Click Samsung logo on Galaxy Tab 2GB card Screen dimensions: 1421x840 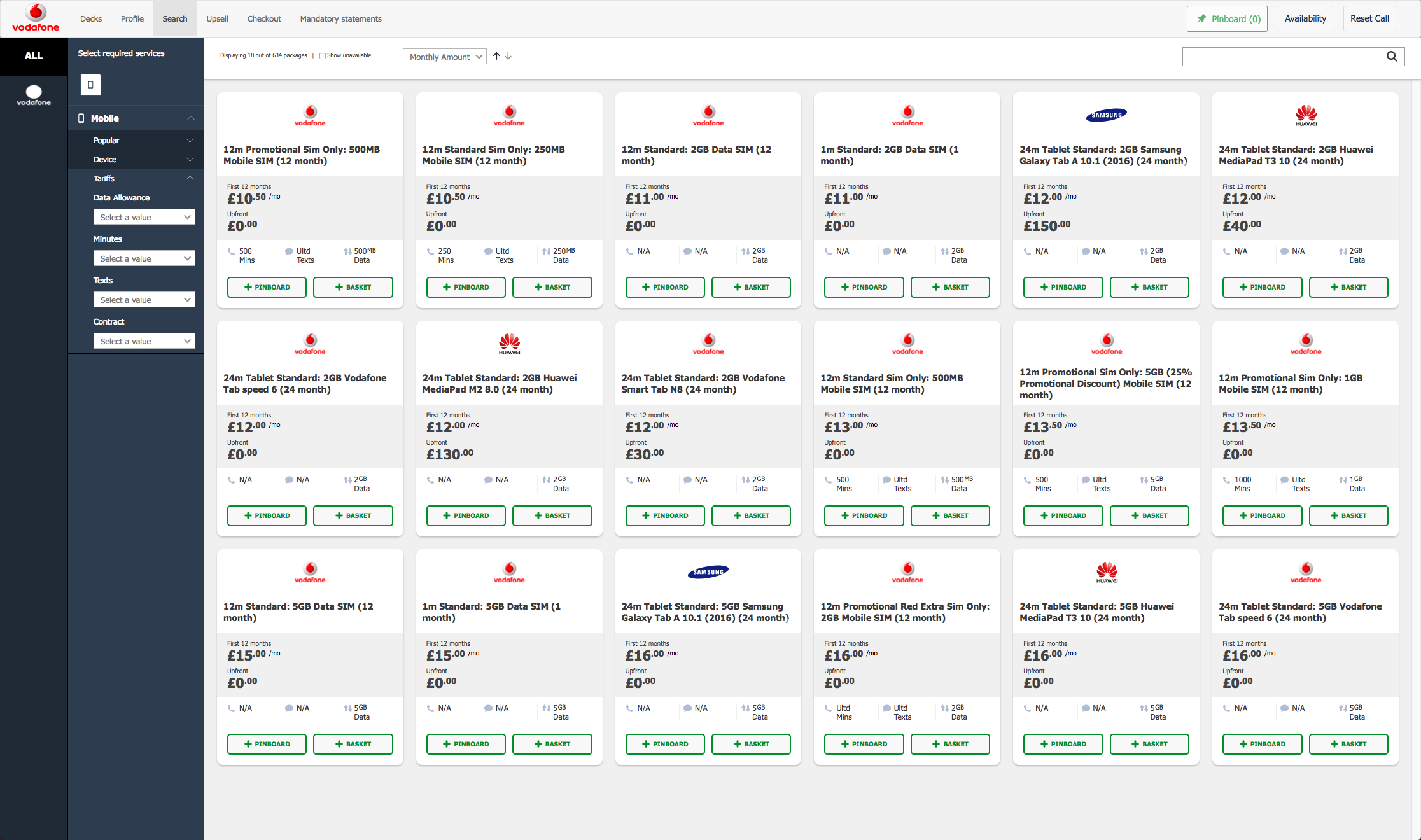[x=1105, y=115]
